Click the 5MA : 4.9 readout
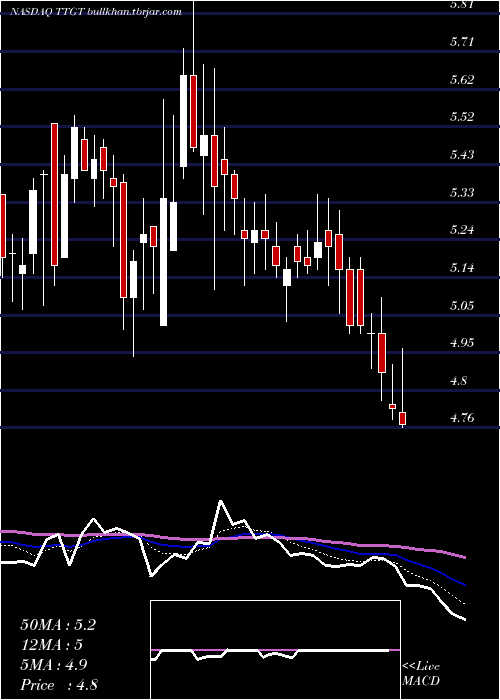Viewport: 500px width, 700px height. [54, 665]
